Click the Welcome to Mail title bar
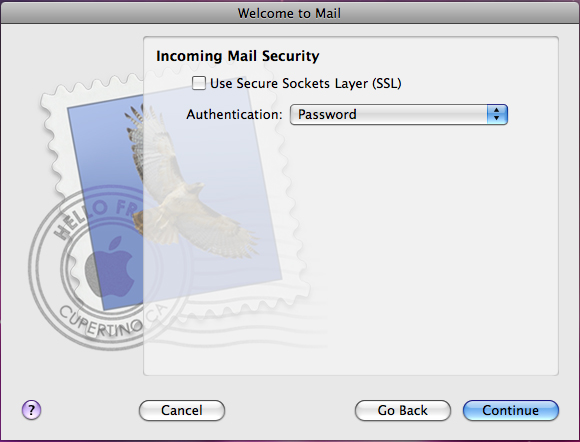The height and width of the screenshot is (442, 580). pos(290,13)
